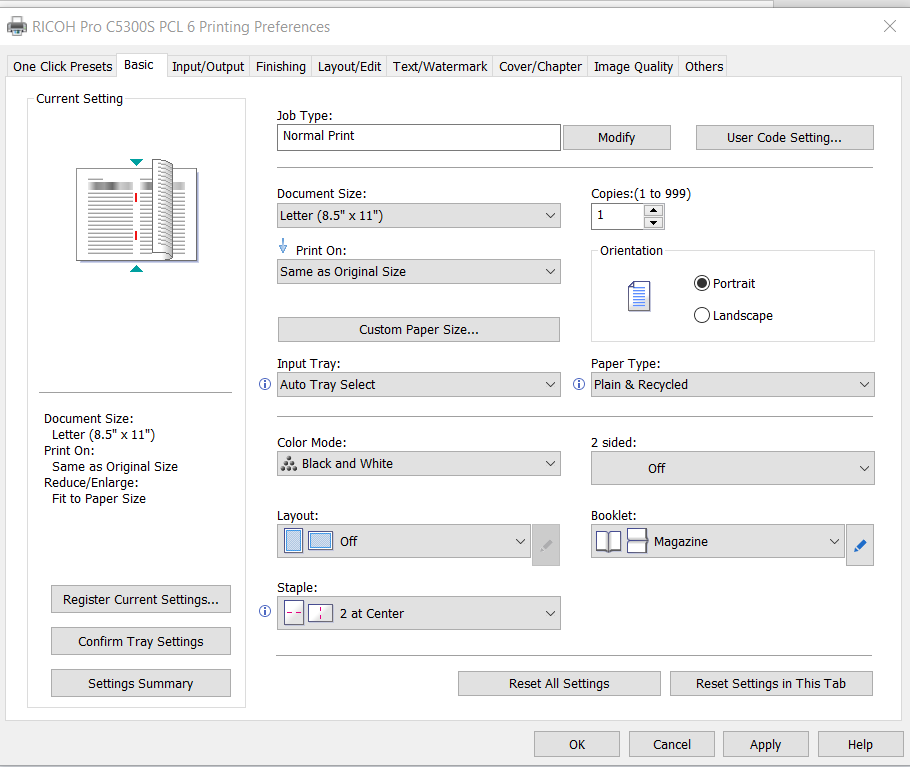Go to Cover/Chapter tab
Screen dimensions: 910x767
[x=540, y=67]
